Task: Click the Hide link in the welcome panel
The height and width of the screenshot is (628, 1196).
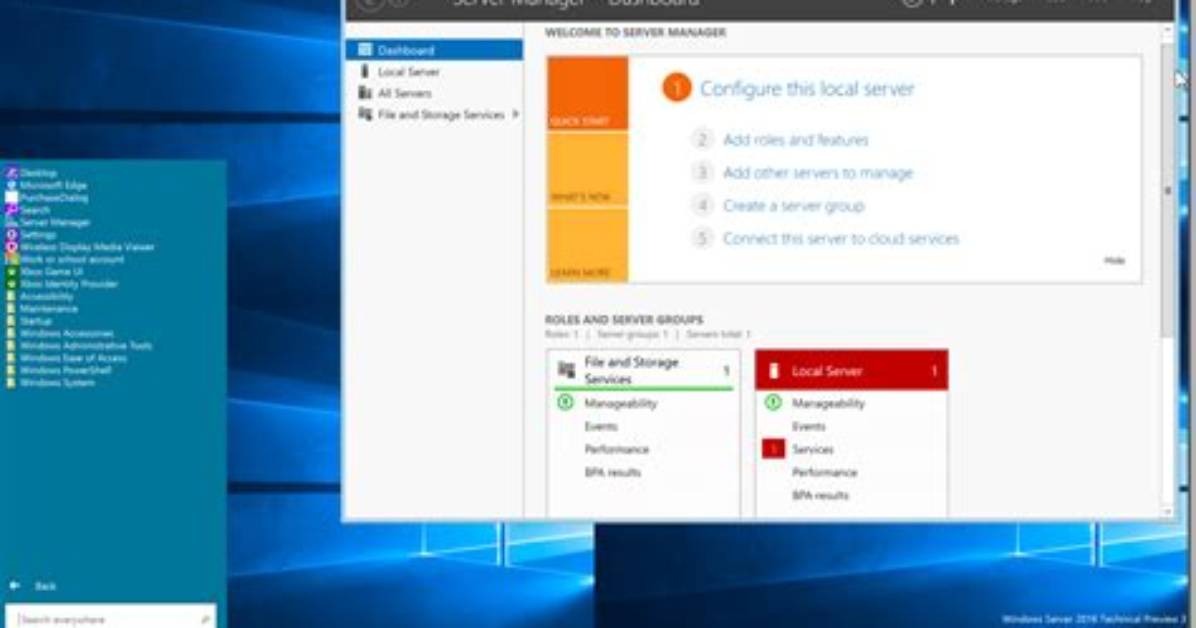Action: tap(1114, 260)
